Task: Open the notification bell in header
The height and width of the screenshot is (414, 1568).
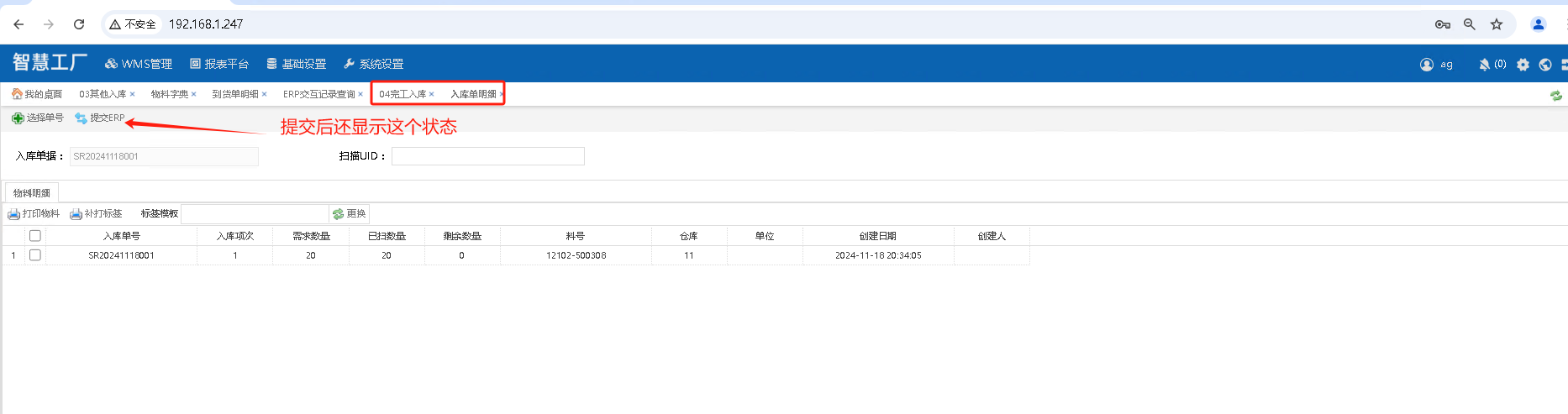Action: 1484,65
